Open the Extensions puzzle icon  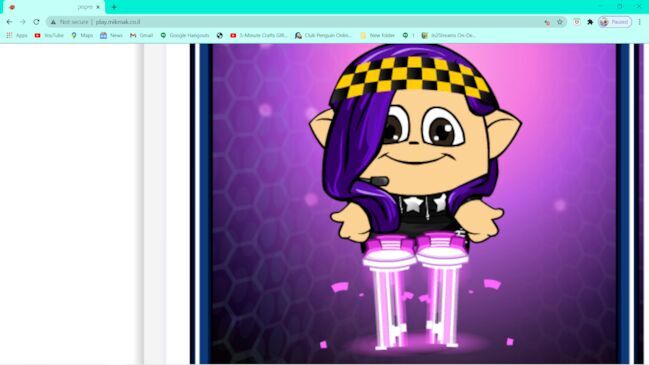[x=590, y=22]
